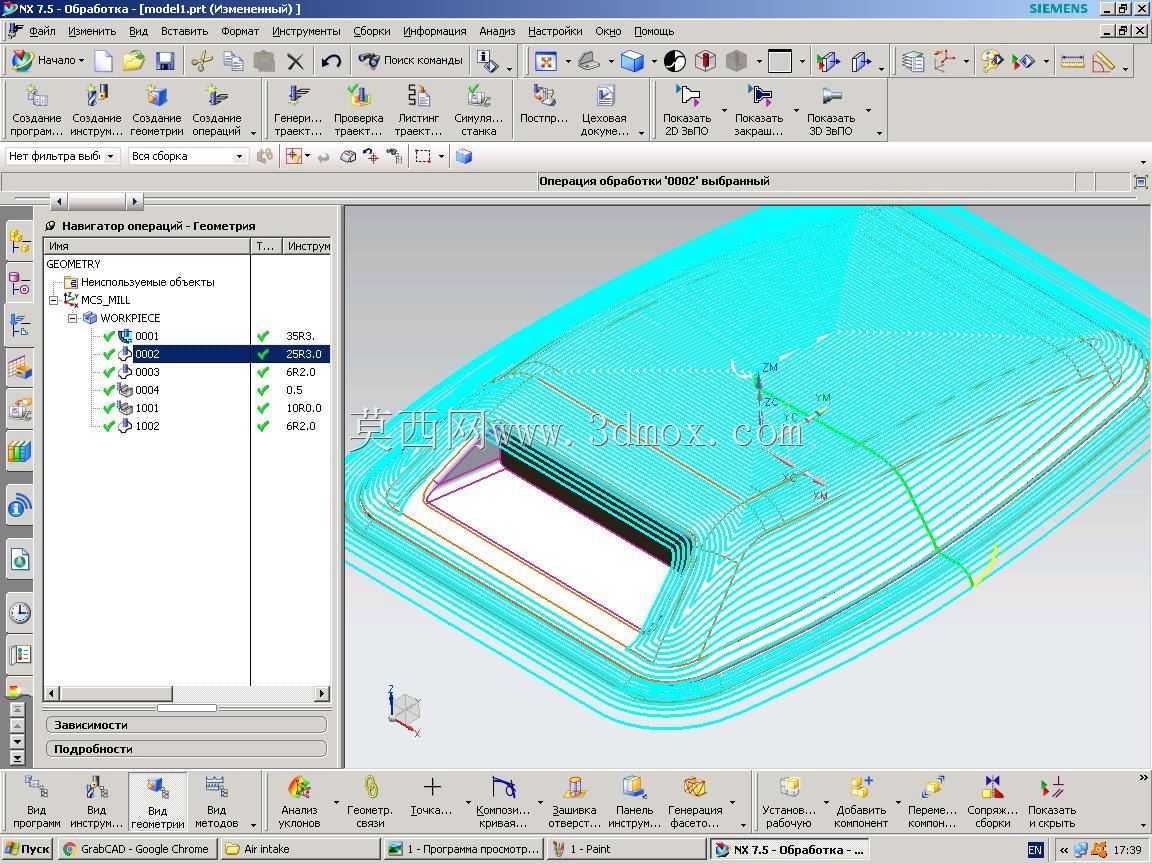
Task: Open dropdown arrow beside Показать 2D ЗвПО
Action: click(724, 111)
